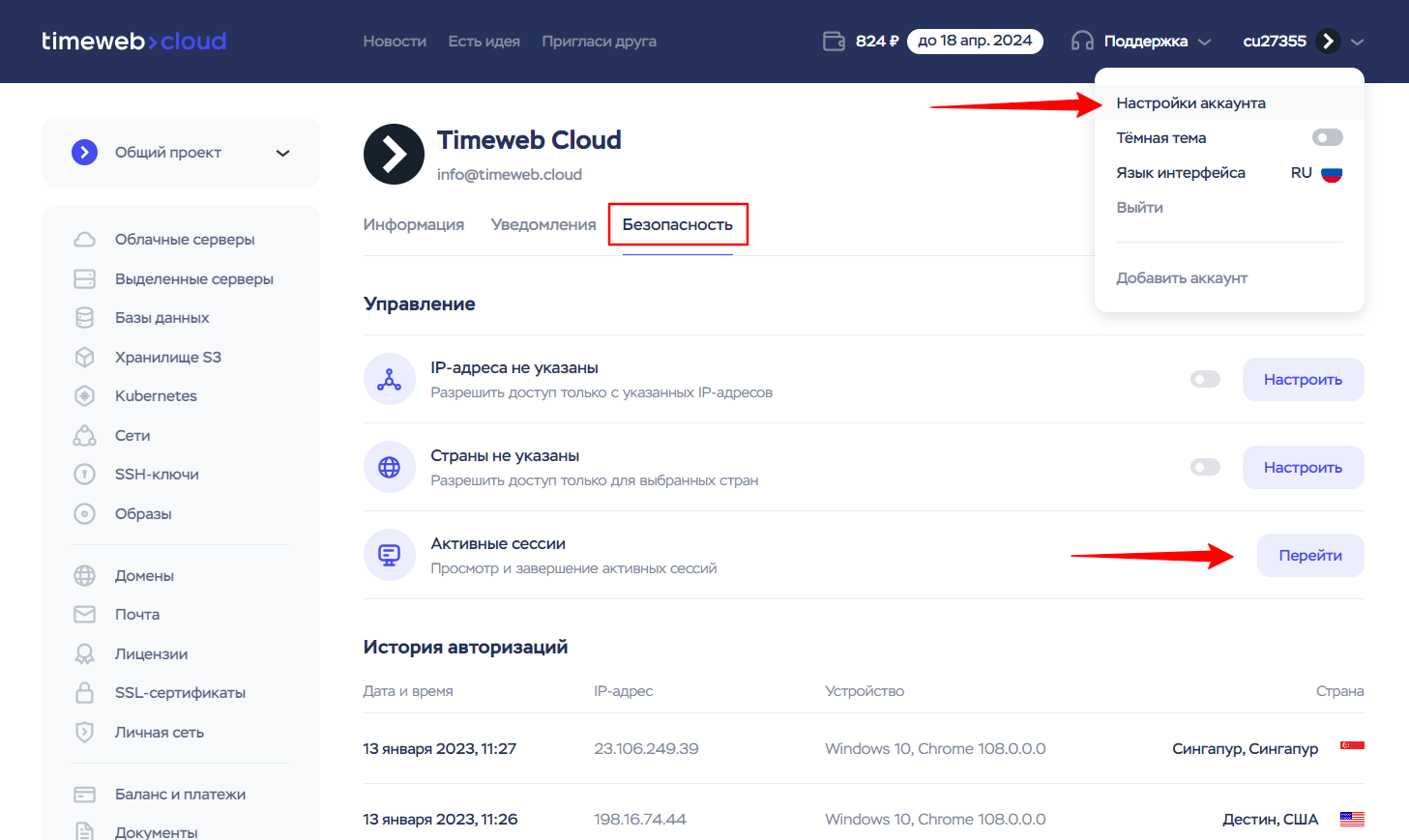This screenshot has height=840, width=1409.
Task: Toggle the Тёмная тема switch
Action: point(1328,137)
